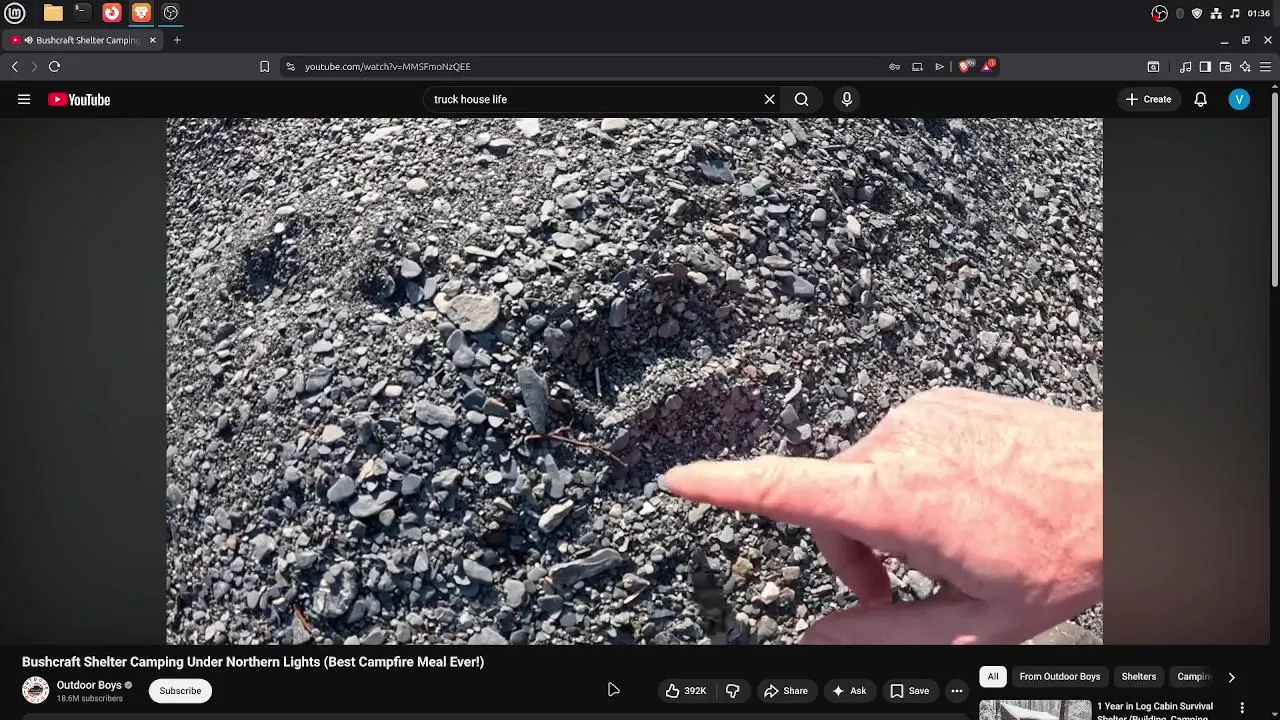Toggle the Brave sidebar panel

[x=1205, y=67]
